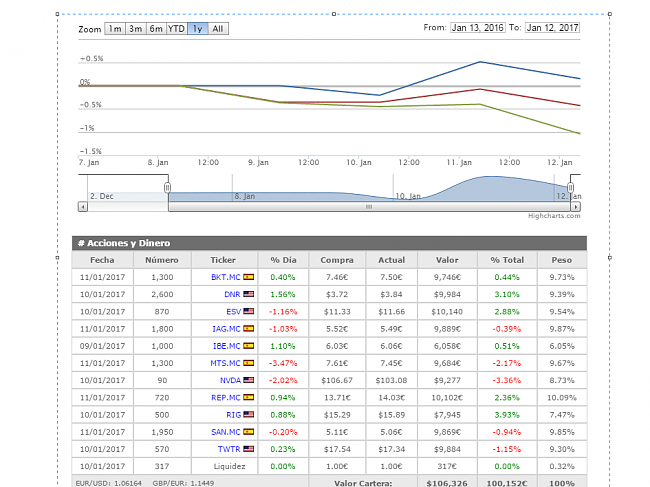Click the Liquidez row label
Screen dimensions: 650x487
[x=229, y=466]
